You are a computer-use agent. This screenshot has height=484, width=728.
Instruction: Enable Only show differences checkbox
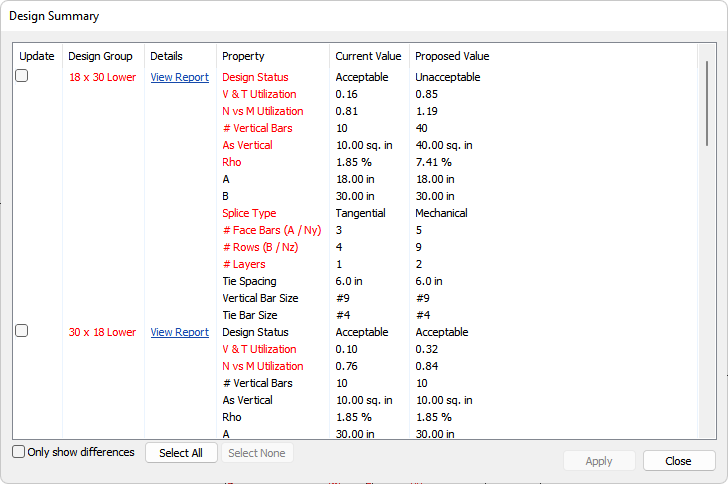19,452
